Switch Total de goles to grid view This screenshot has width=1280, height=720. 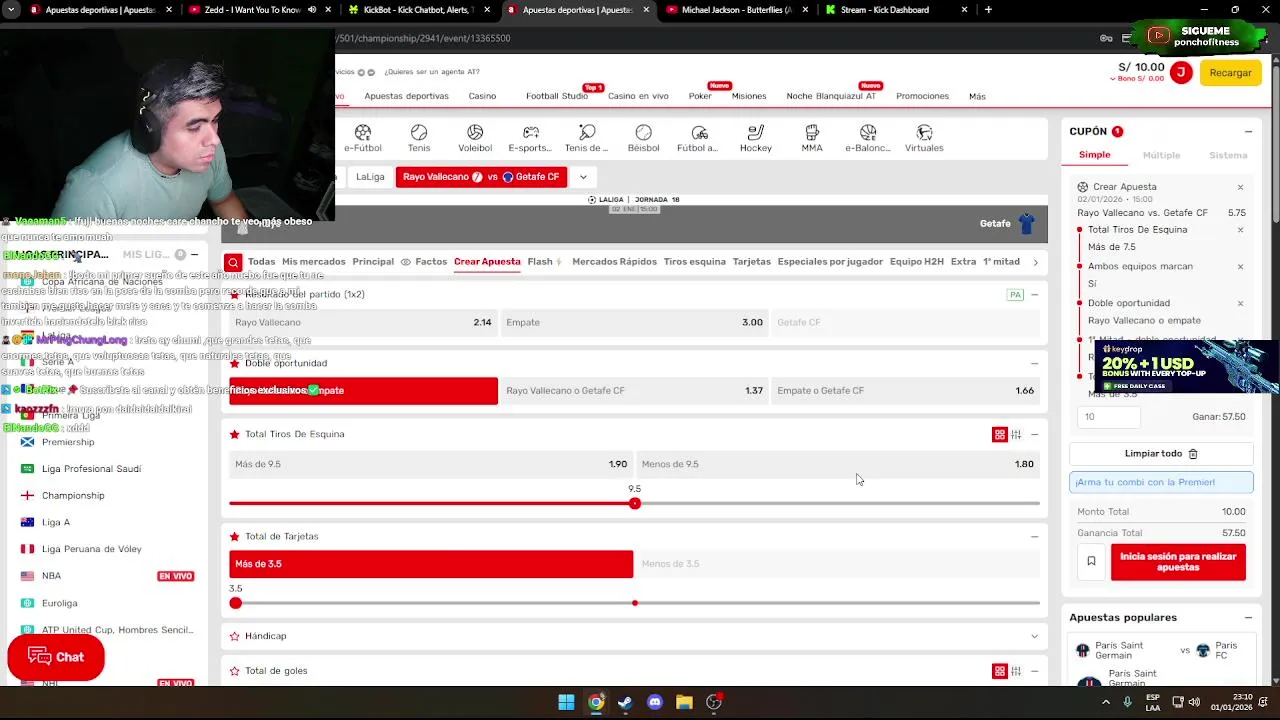[999, 671]
